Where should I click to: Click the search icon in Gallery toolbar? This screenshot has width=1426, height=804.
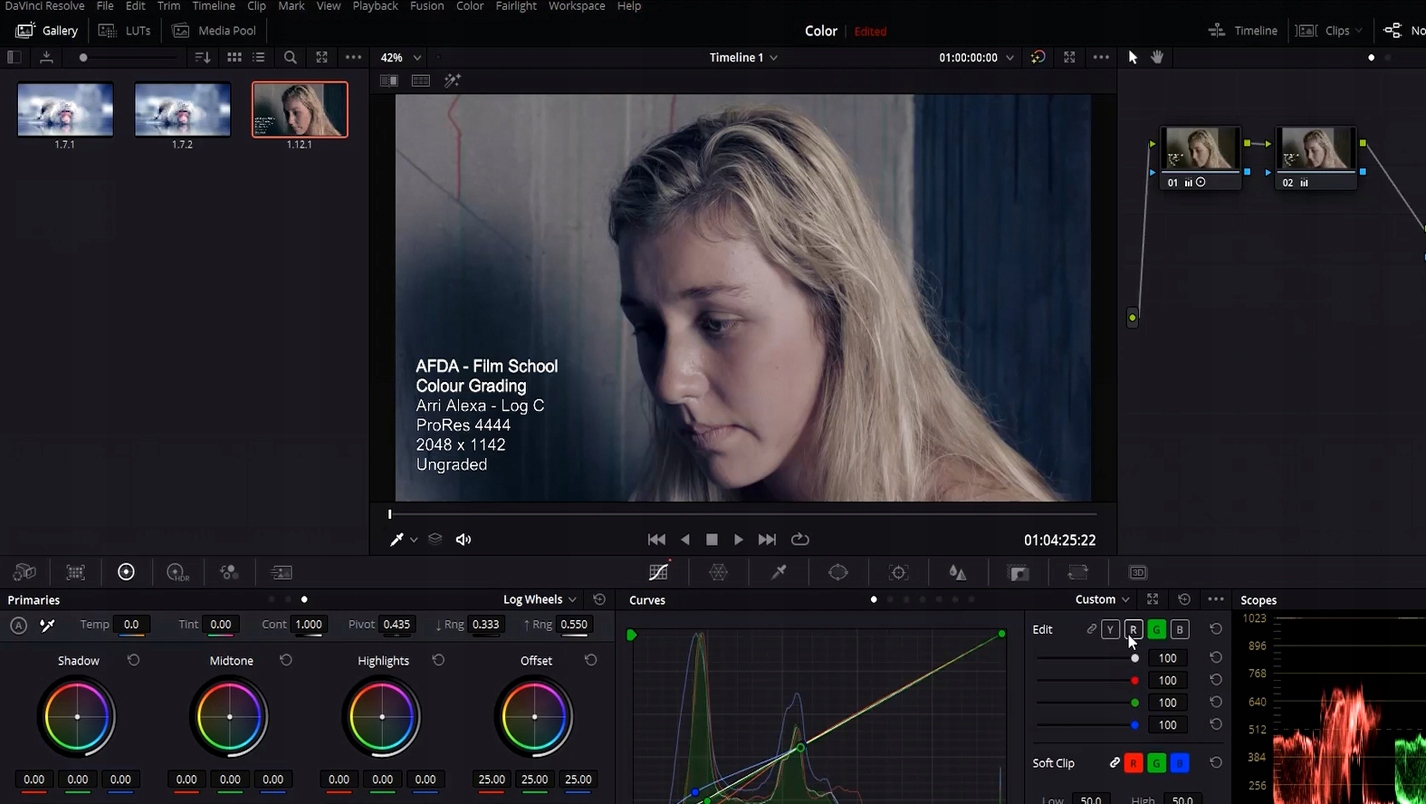coord(290,57)
